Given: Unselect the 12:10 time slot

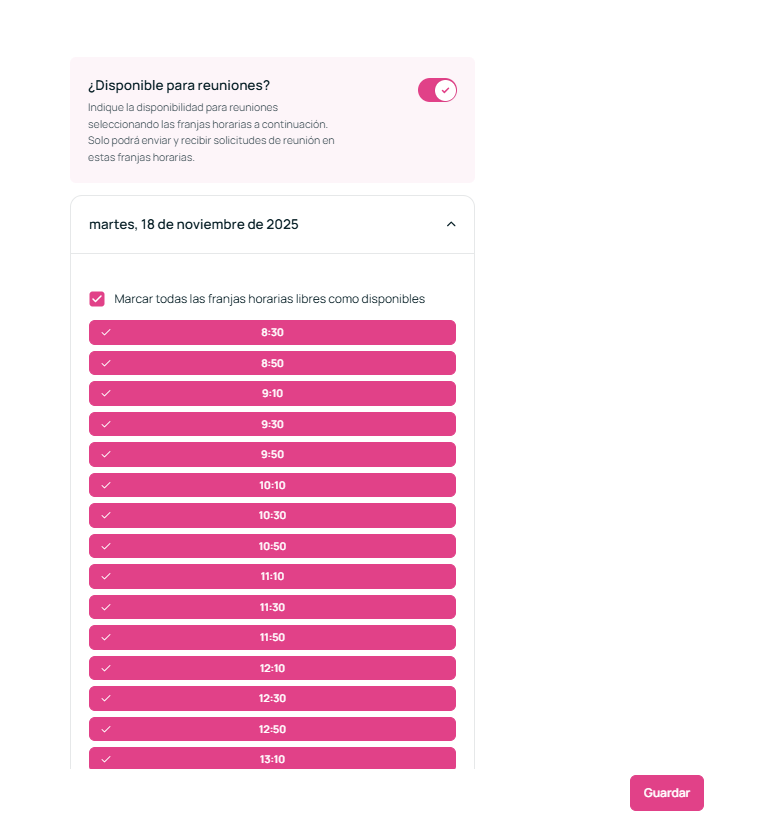Looking at the screenshot, I should 272,668.
